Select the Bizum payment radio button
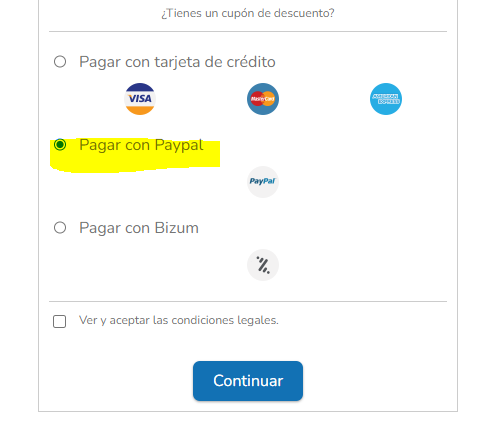The height and width of the screenshot is (447, 495). (60, 228)
